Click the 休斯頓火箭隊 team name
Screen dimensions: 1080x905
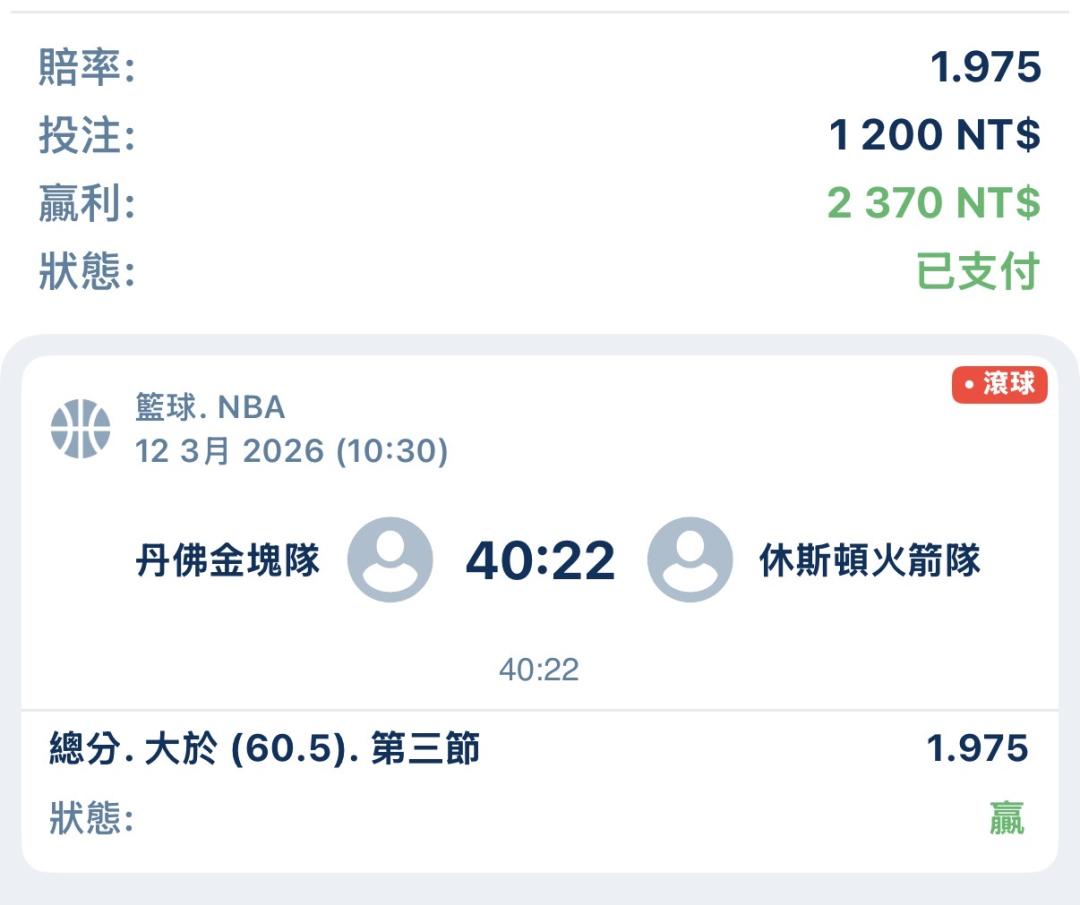tap(870, 561)
